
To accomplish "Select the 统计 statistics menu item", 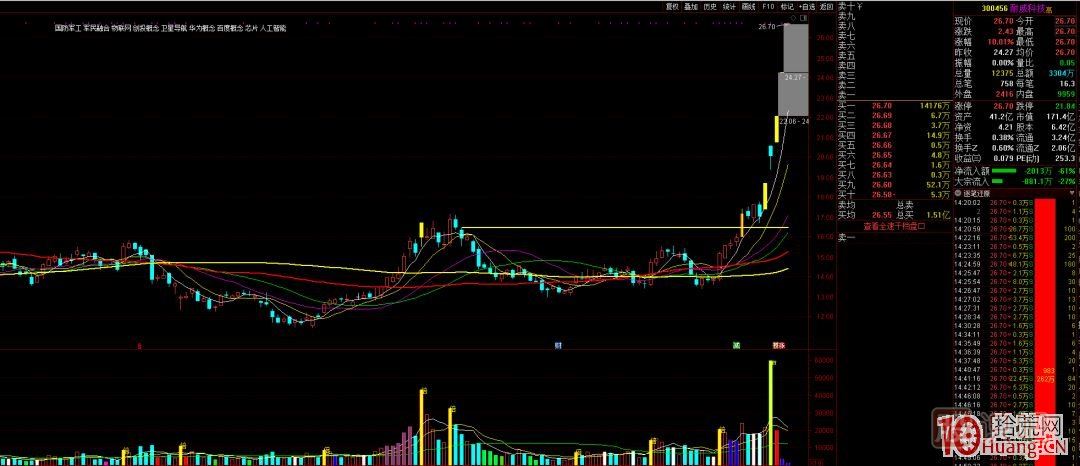I will tap(730, 6).
